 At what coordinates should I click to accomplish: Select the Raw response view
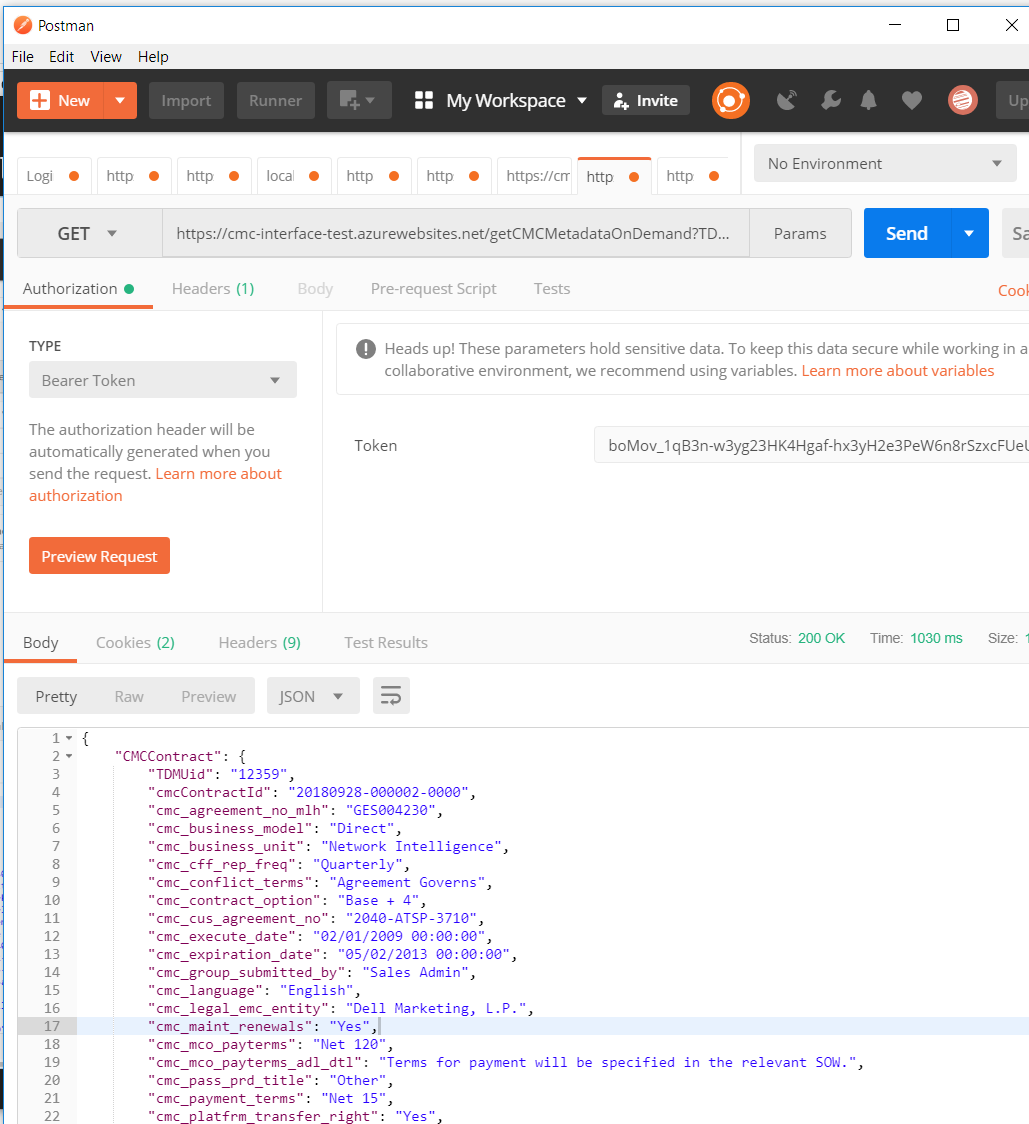tap(129, 696)
